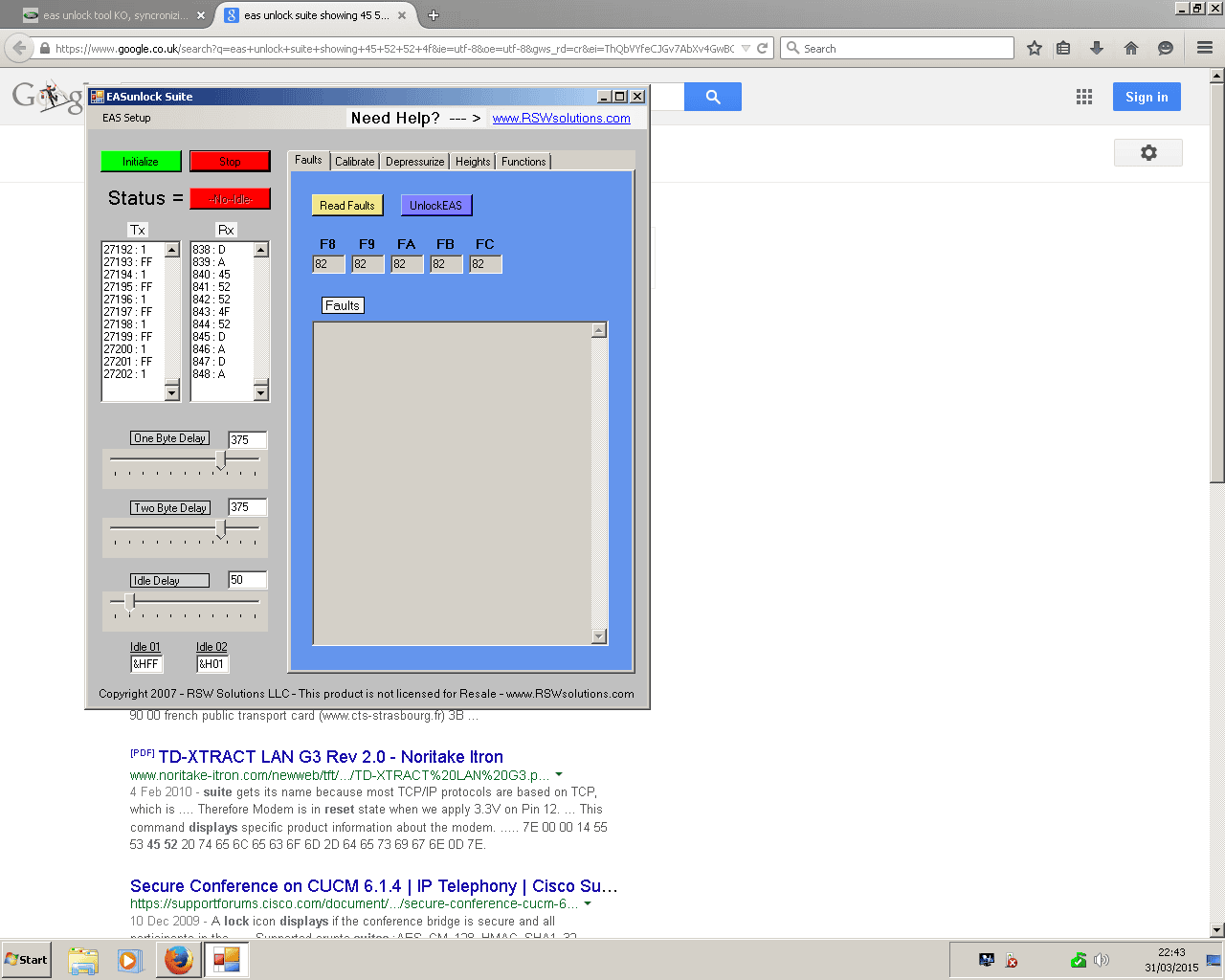Screen dimensions: 1225x980
Task: Go to Firefox home page icon
Action: [1131, 48]
